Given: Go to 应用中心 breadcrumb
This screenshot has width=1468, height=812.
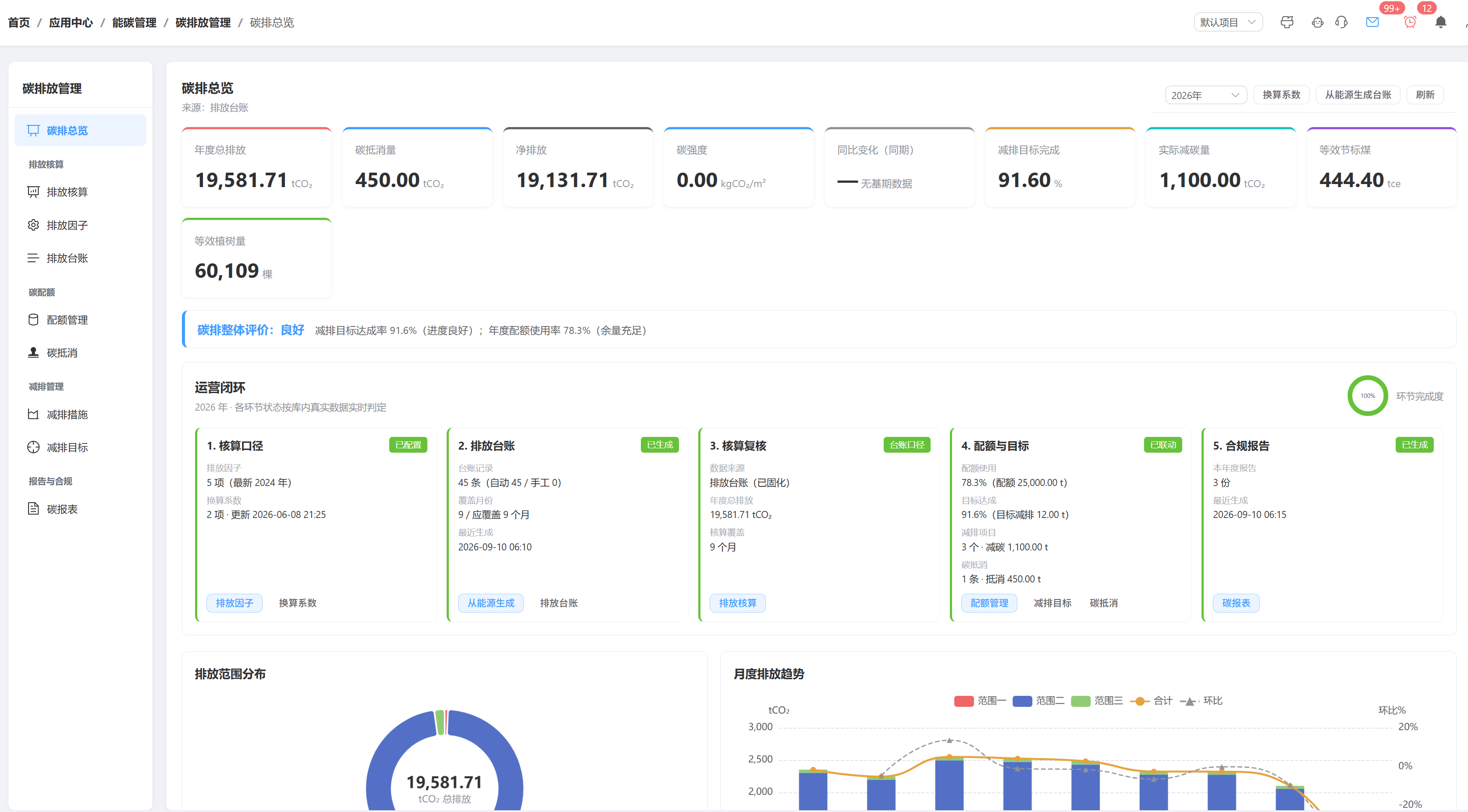Looking at the screenshot, I should coord(71,22).
